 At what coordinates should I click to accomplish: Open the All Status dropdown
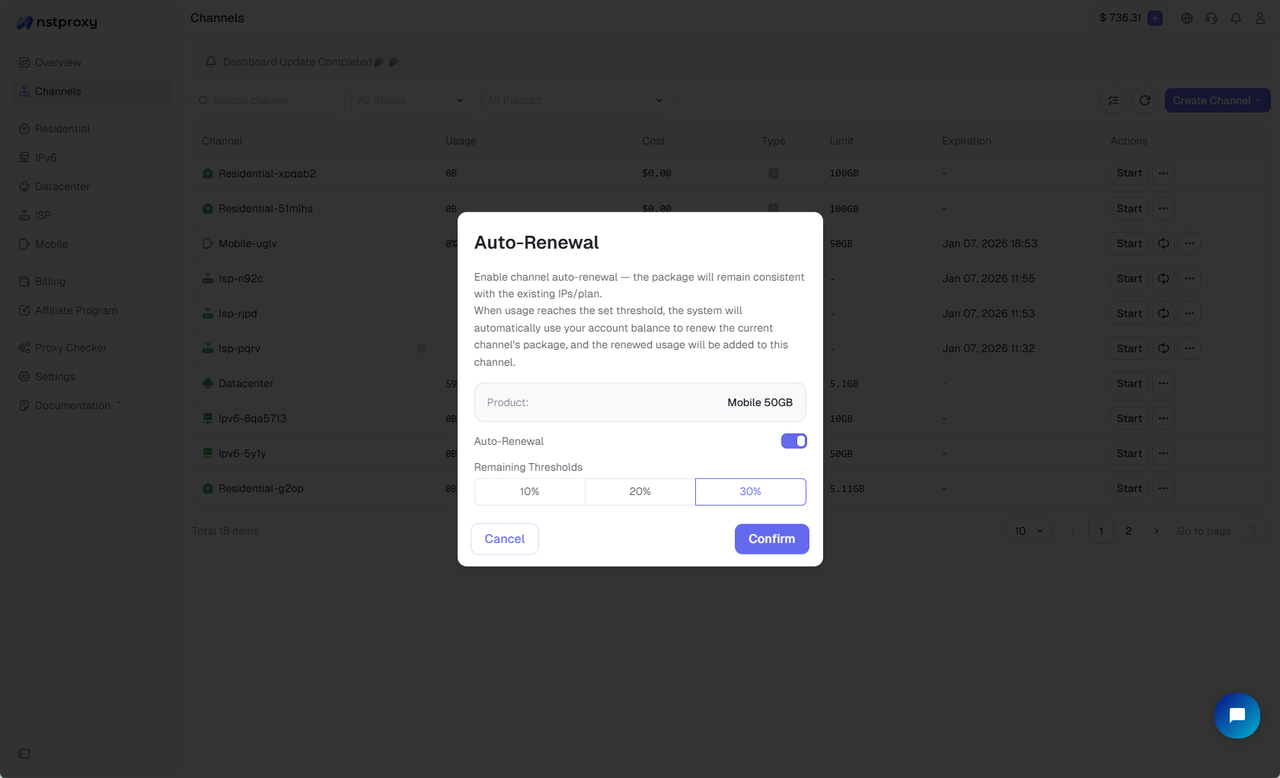click(x=410, y=100)
